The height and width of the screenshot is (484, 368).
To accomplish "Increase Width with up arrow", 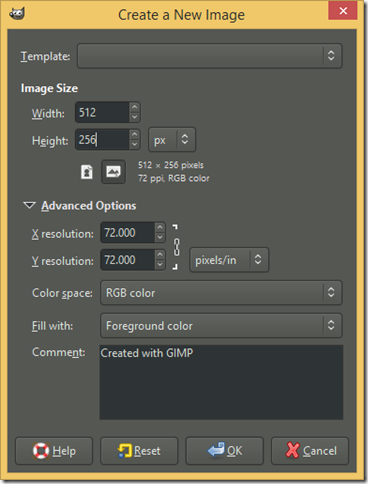I will pyautogui.click(x=134, y=107).
